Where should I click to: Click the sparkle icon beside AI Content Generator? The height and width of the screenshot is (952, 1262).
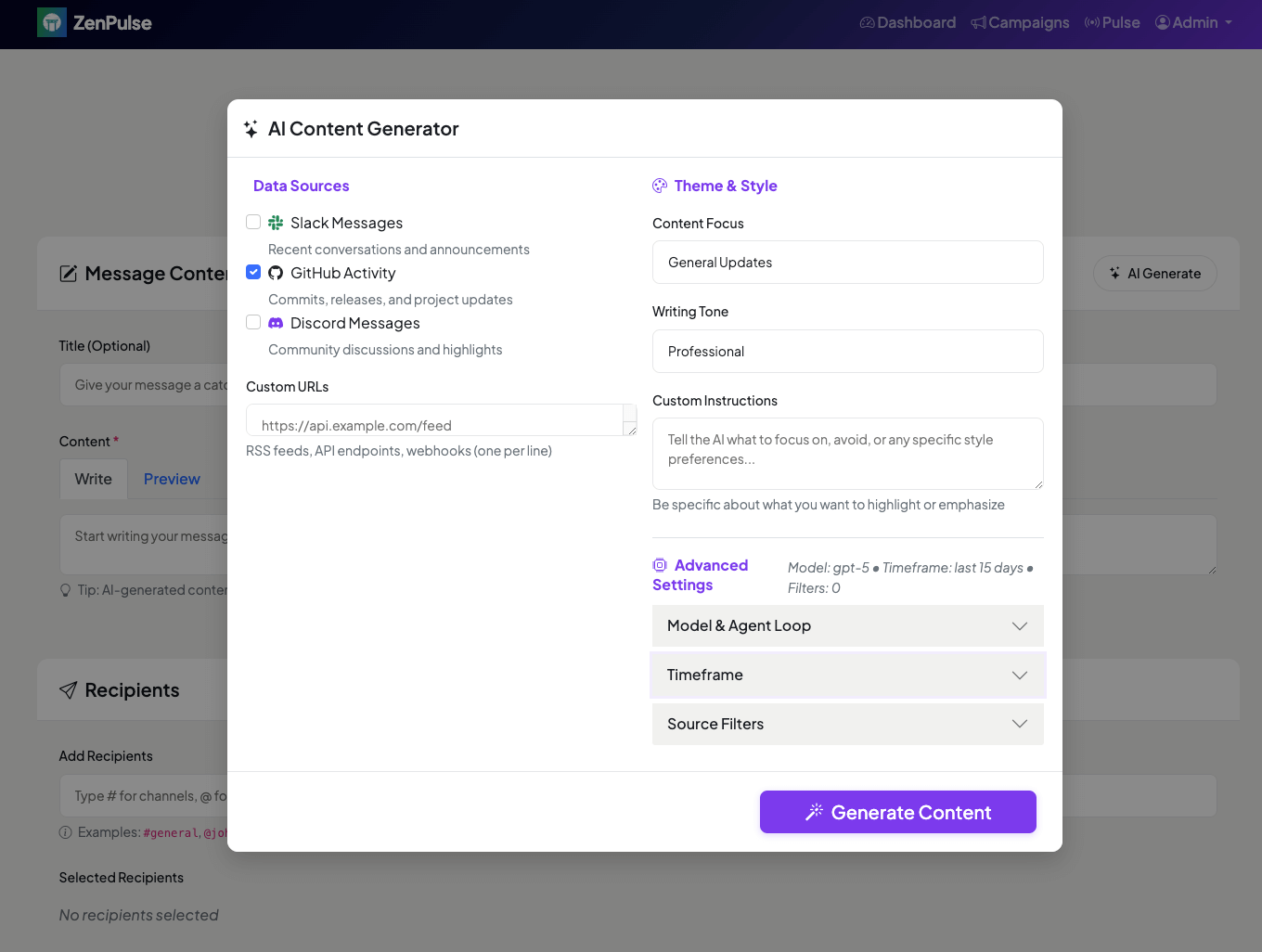click(251, 129)
